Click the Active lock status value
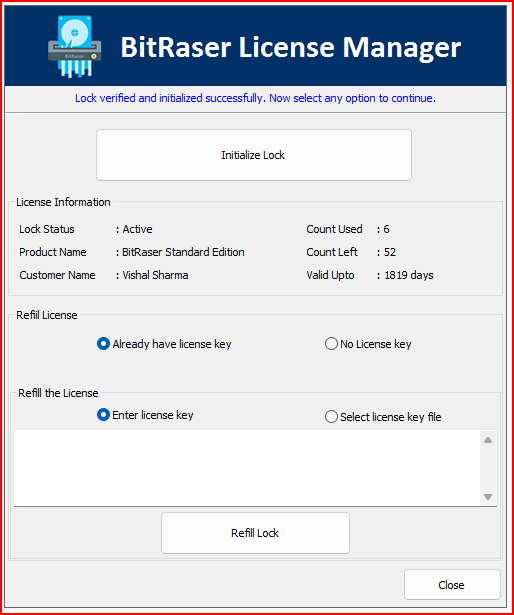 (137, 229)
